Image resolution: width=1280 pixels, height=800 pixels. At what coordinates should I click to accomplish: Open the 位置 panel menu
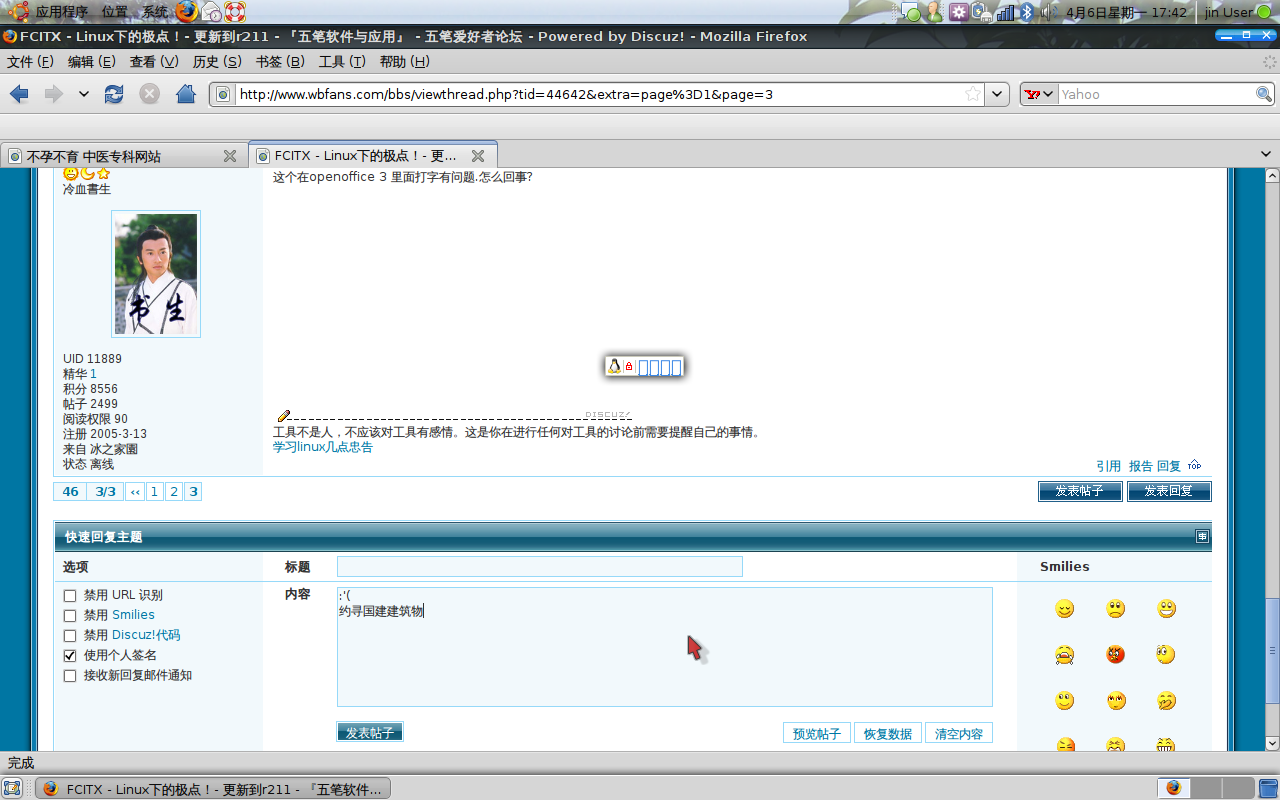pos(114,12)
